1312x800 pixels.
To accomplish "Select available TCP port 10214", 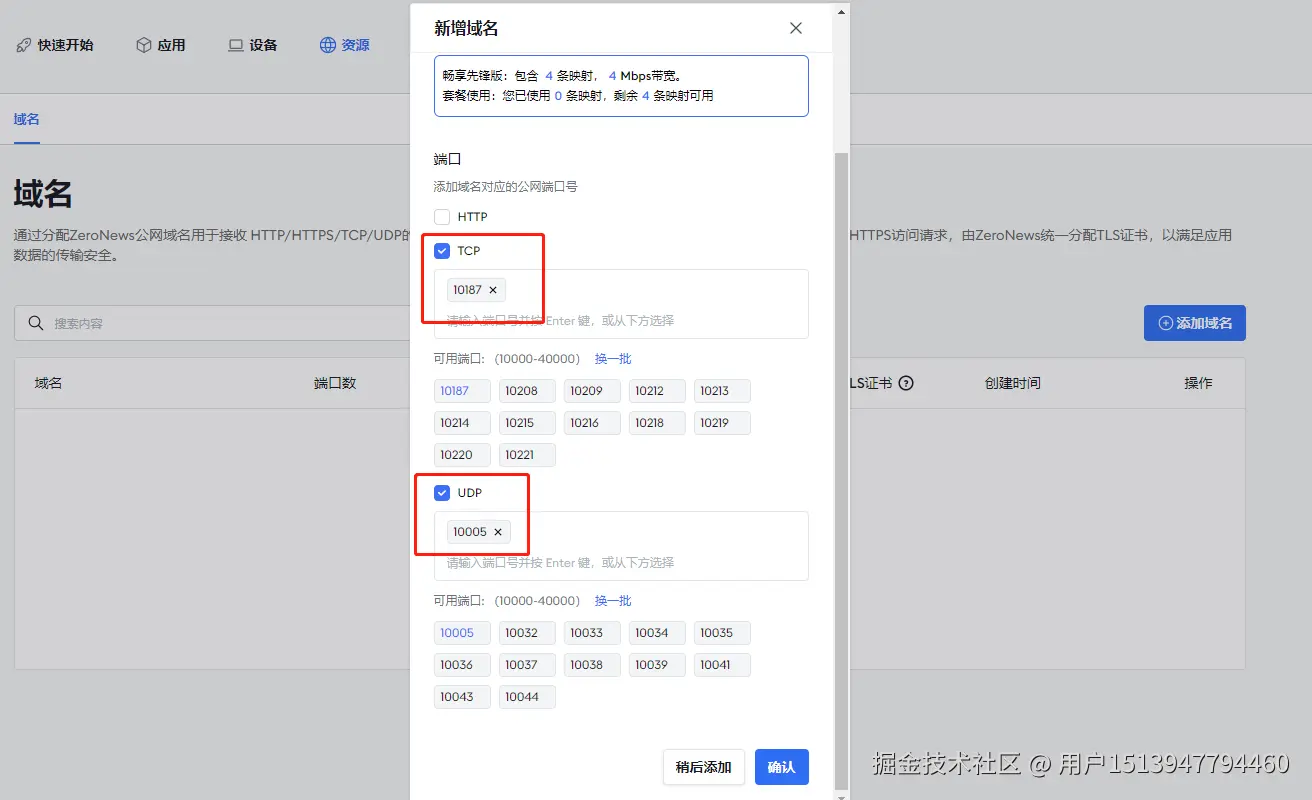I will tap(462, 423).
